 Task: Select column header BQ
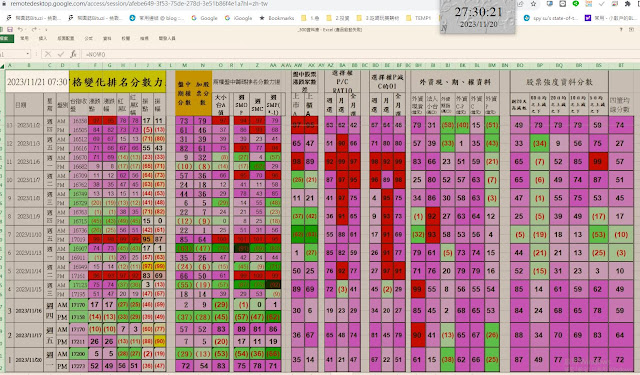pos(559,65)
